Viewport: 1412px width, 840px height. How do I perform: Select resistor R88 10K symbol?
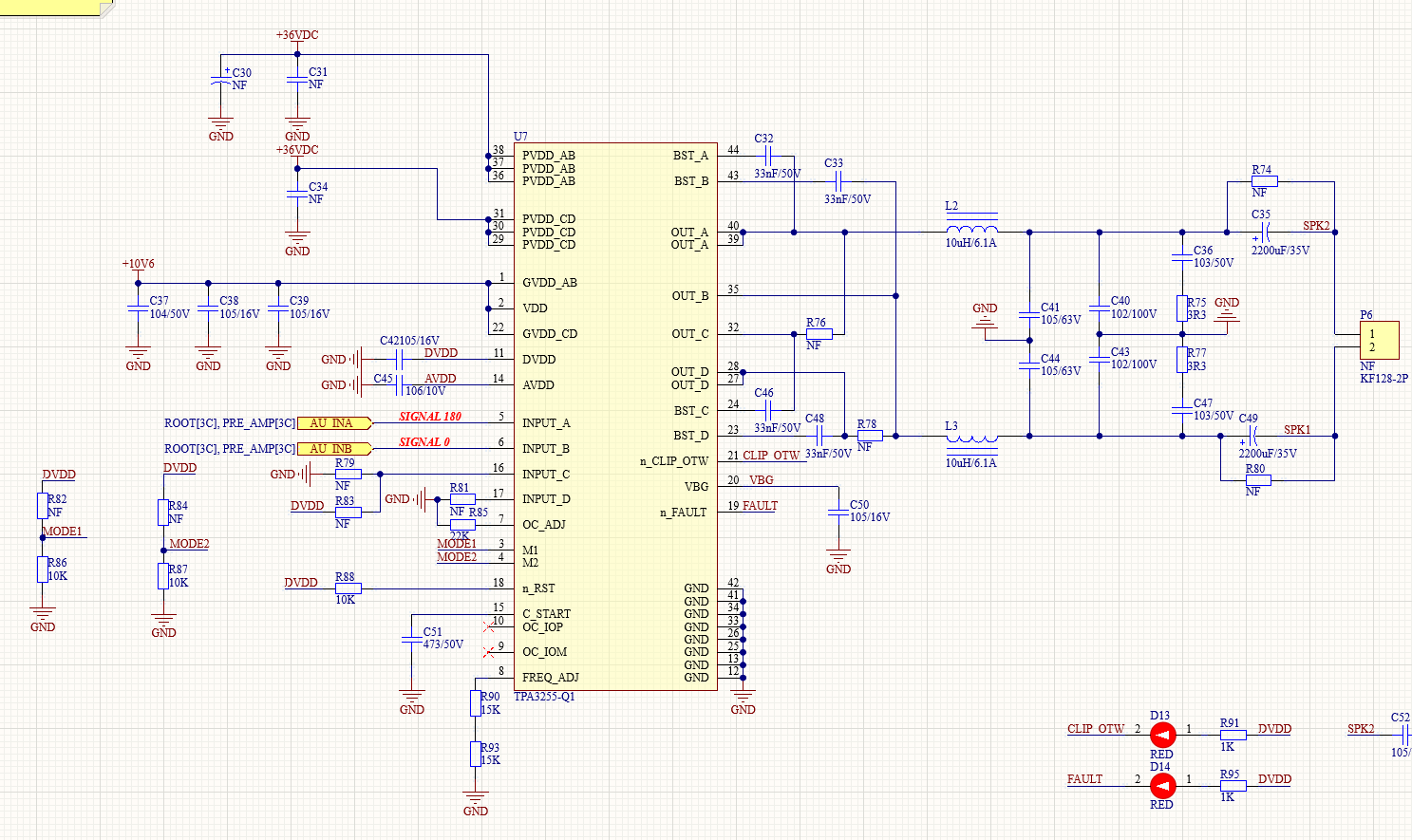[x=348, y=588]
